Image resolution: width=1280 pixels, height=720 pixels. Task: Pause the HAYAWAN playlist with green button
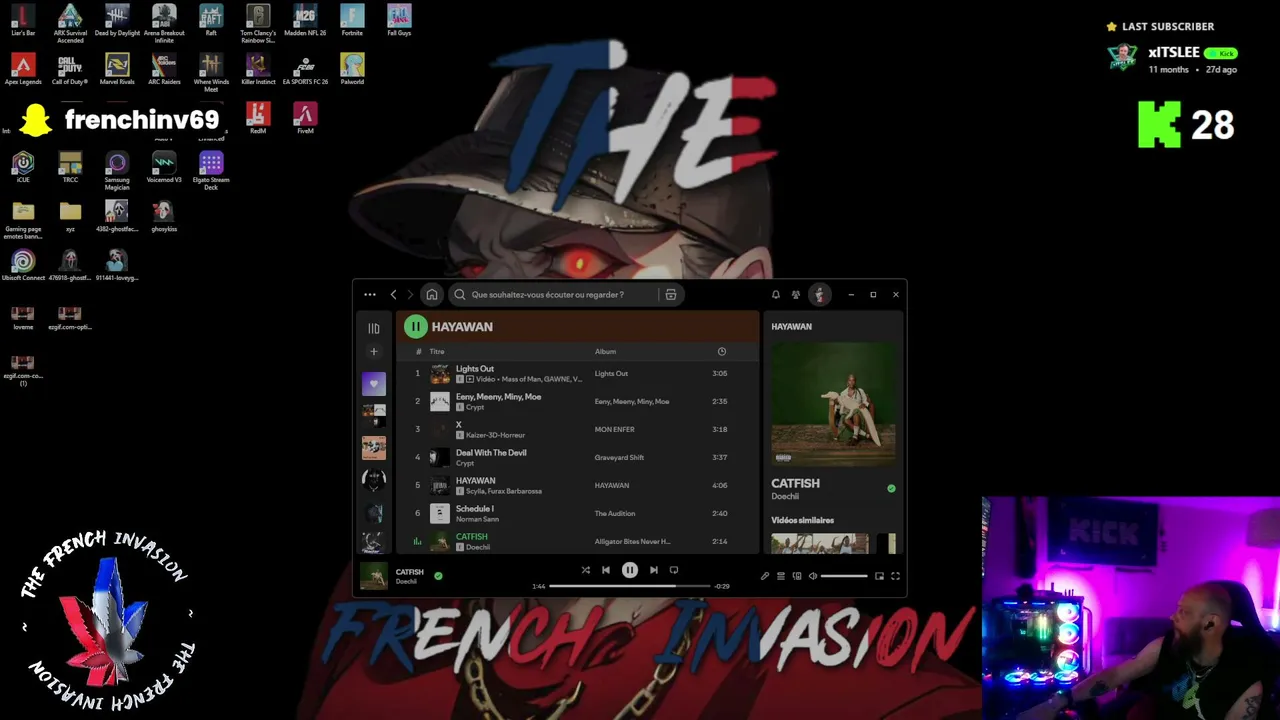(415, 327)
